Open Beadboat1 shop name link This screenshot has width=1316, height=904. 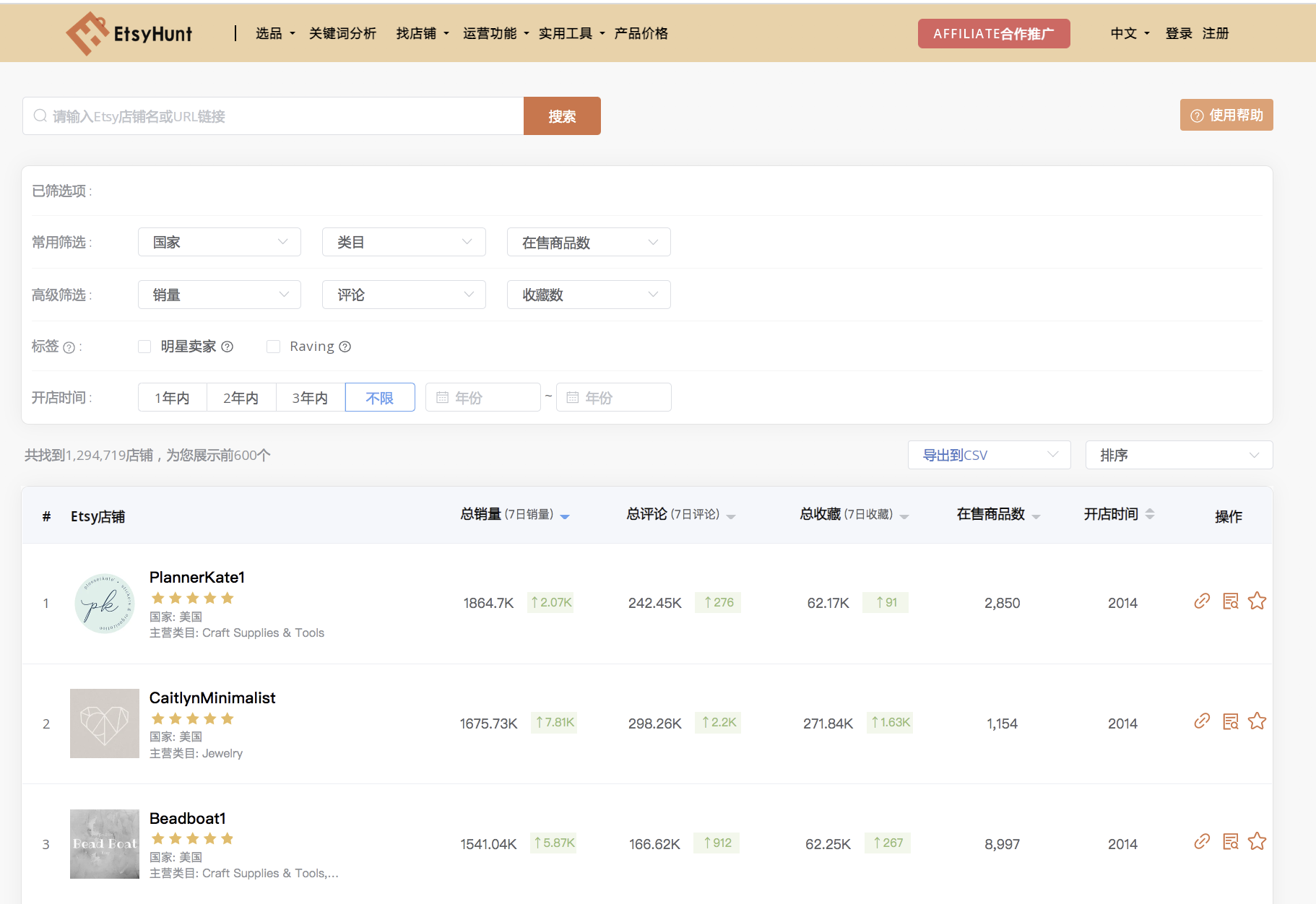(x=188, y=818)
